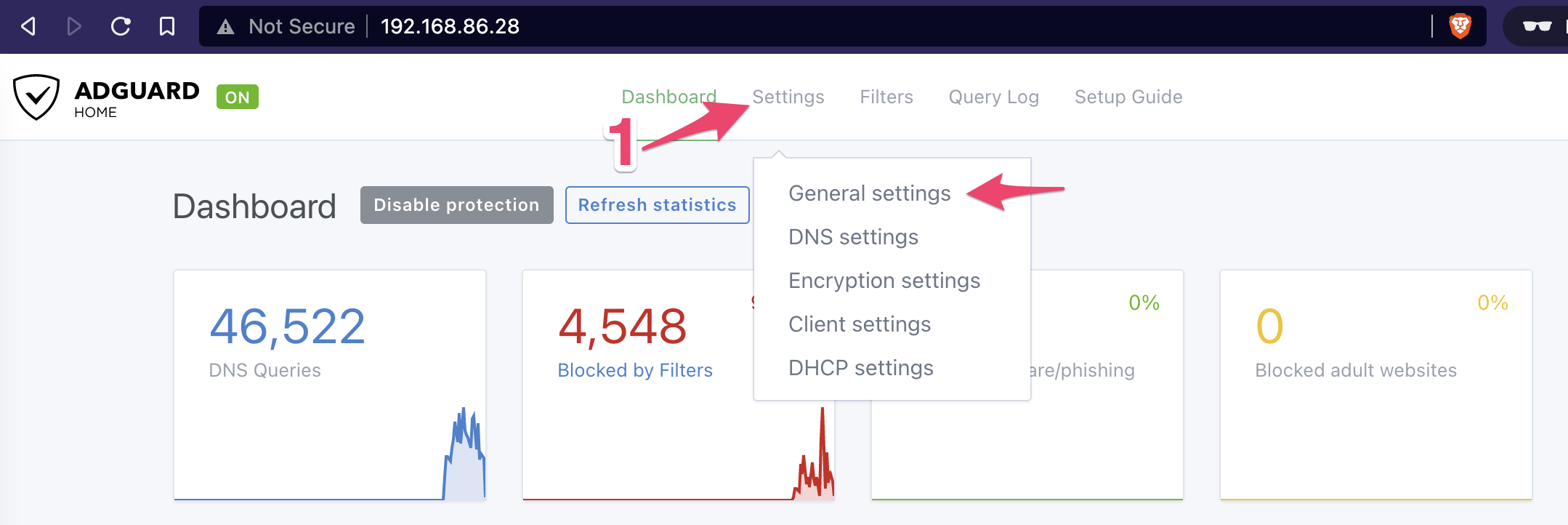Click the AdGuard shield logo
The height and width of the screenshot is (525, 1568).
tap(36, 97)
